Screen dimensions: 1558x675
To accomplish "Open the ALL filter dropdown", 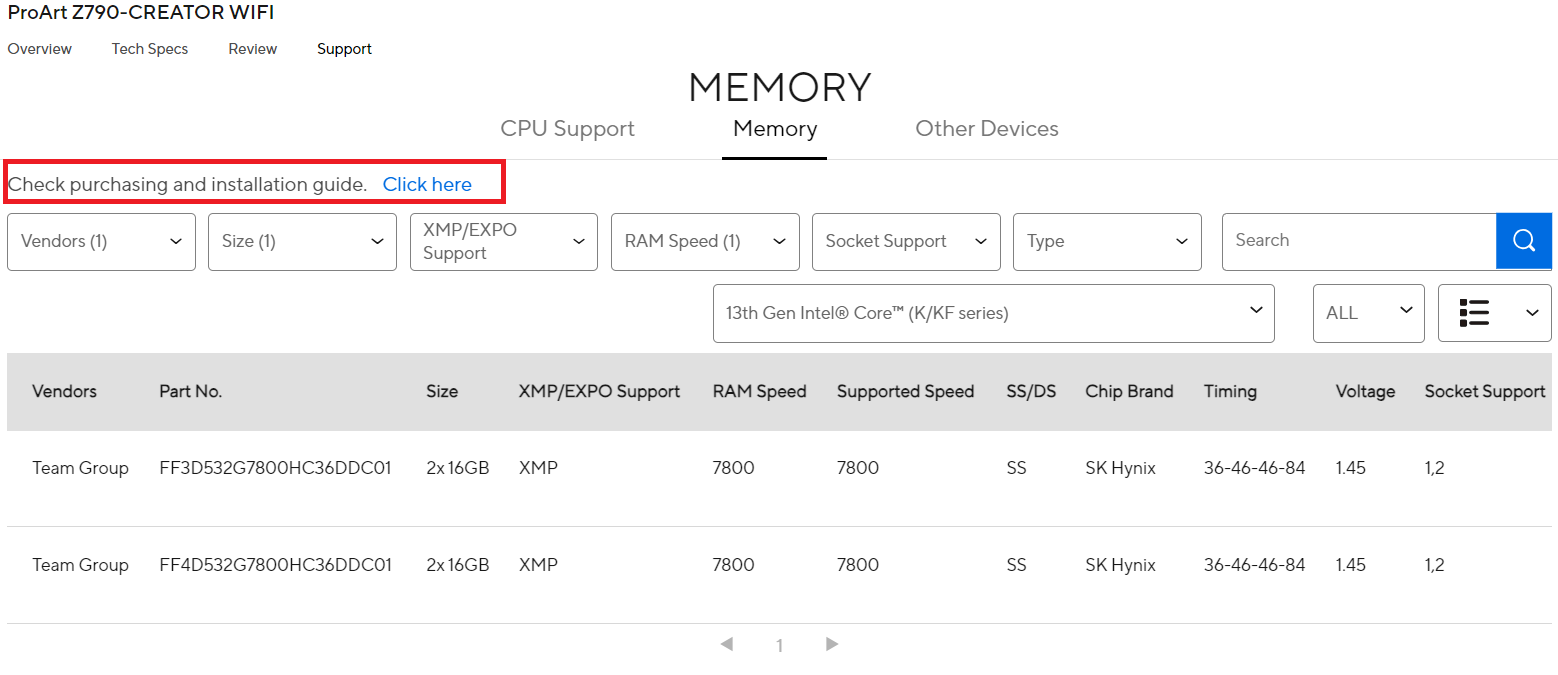I will [x=1369, y=313].
